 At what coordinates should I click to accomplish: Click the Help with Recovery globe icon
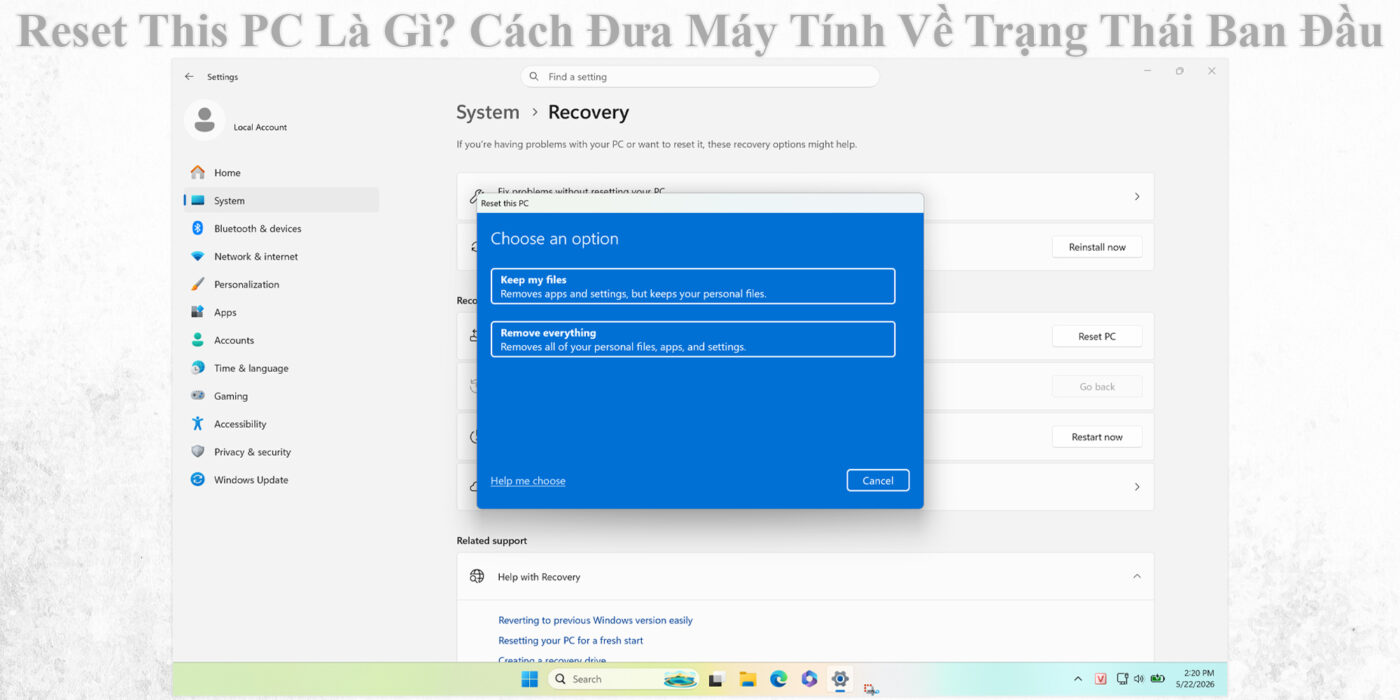477,577
